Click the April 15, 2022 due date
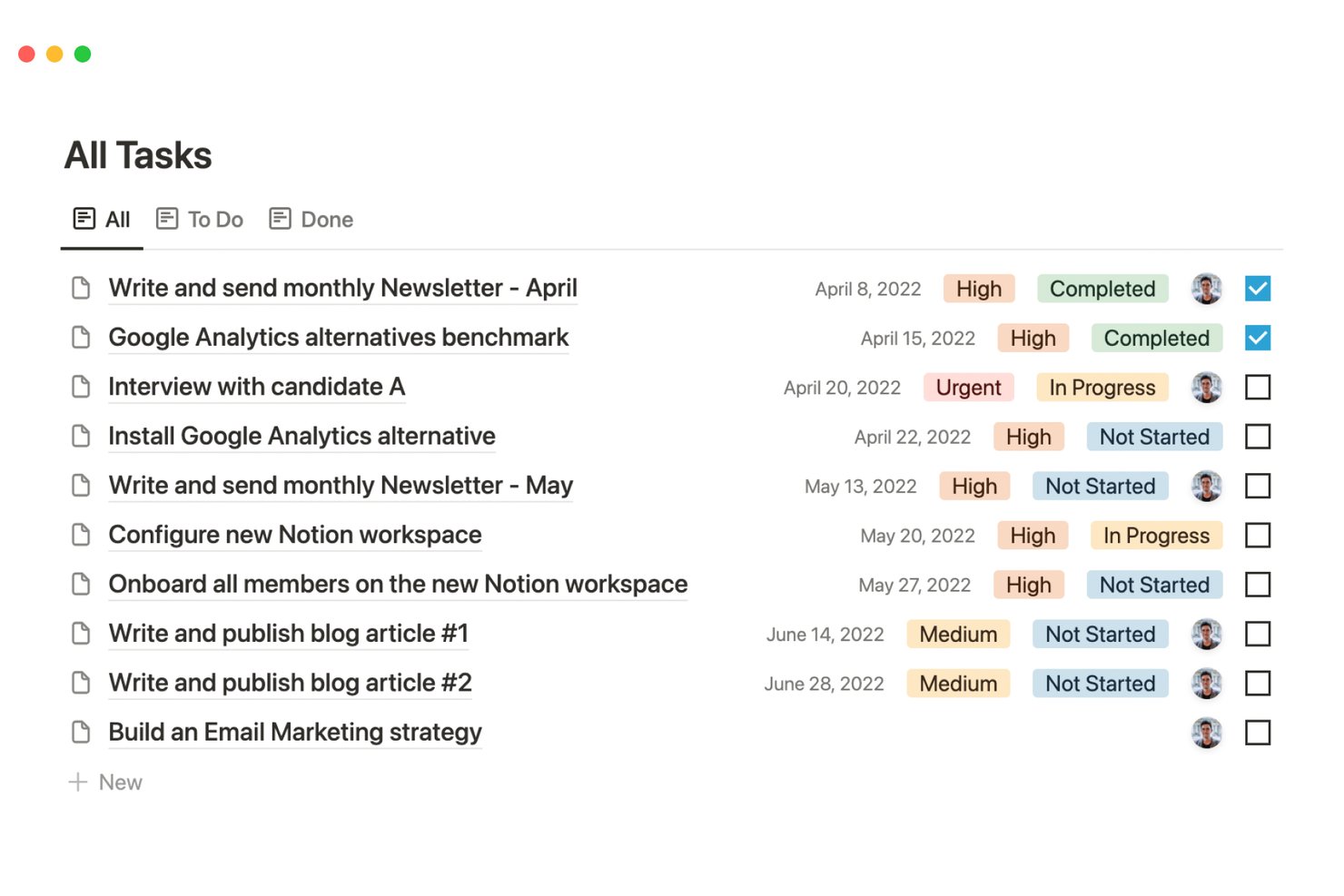Viewport: 1344px width, 896px height. 918,339
